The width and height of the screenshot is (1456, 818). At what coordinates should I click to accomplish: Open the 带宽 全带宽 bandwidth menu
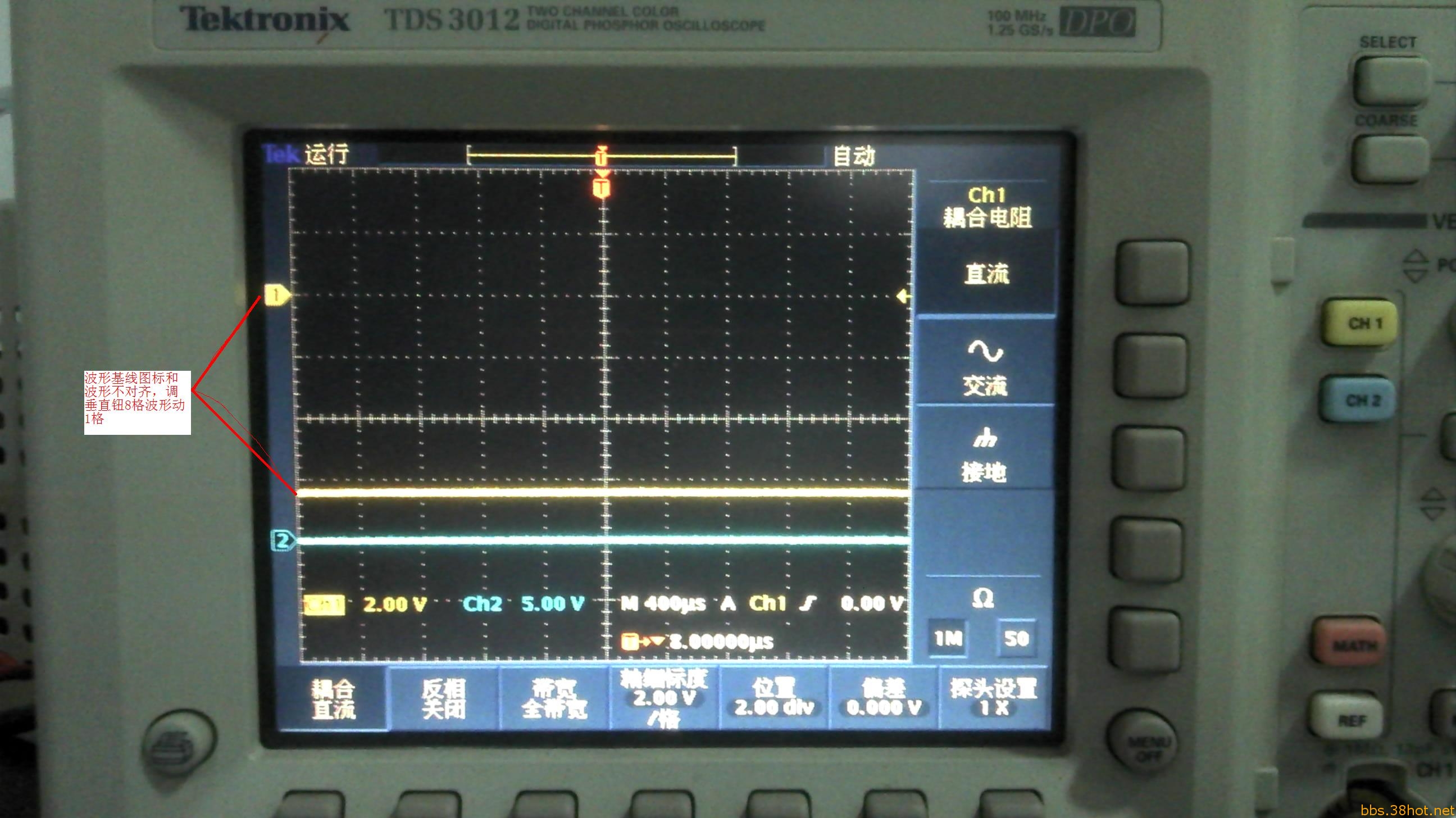tap(554, 699)
